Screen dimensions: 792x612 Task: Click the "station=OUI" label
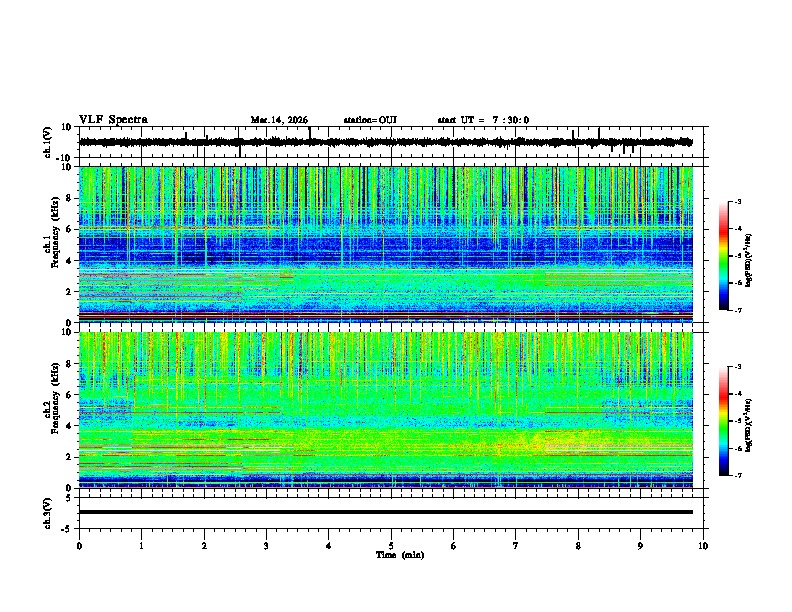pos(370,120)
